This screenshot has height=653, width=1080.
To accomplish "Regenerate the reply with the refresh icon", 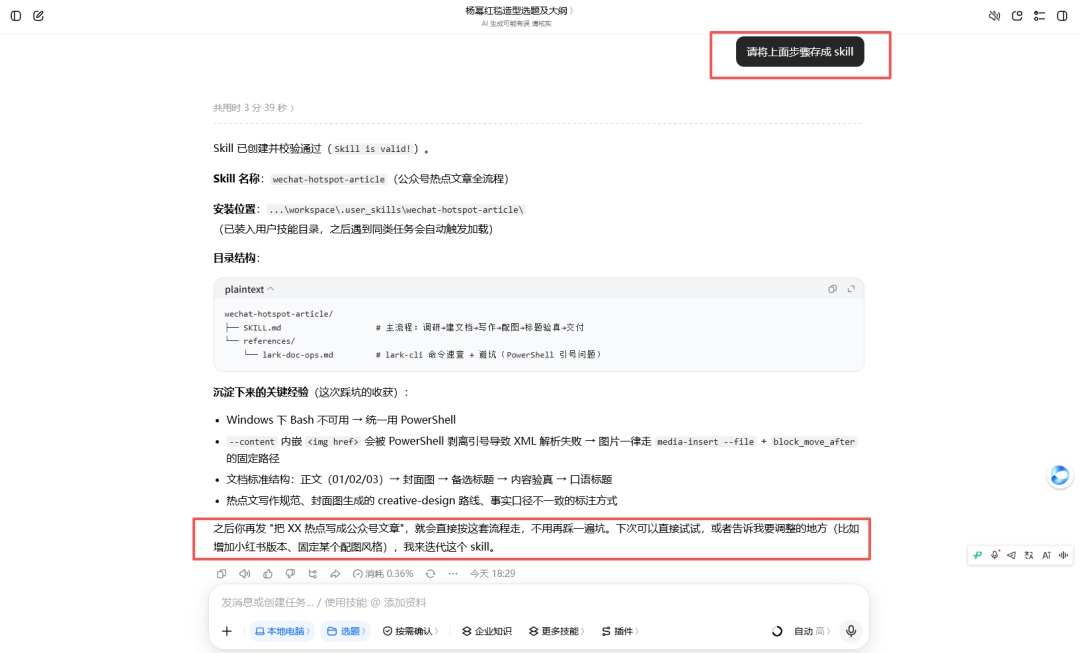I will click(x=430, y=573).
